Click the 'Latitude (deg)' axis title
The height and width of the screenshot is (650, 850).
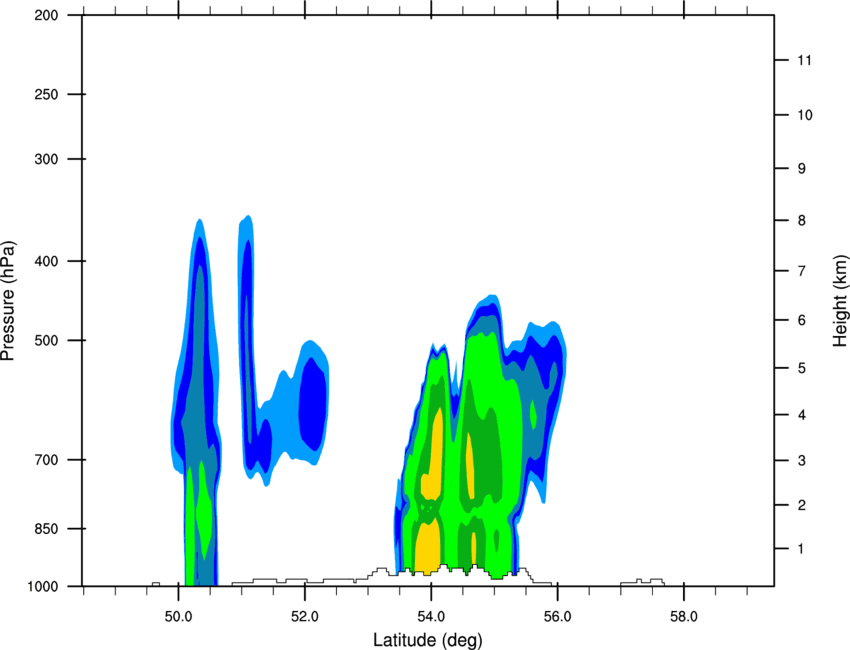tap(427, 640)
